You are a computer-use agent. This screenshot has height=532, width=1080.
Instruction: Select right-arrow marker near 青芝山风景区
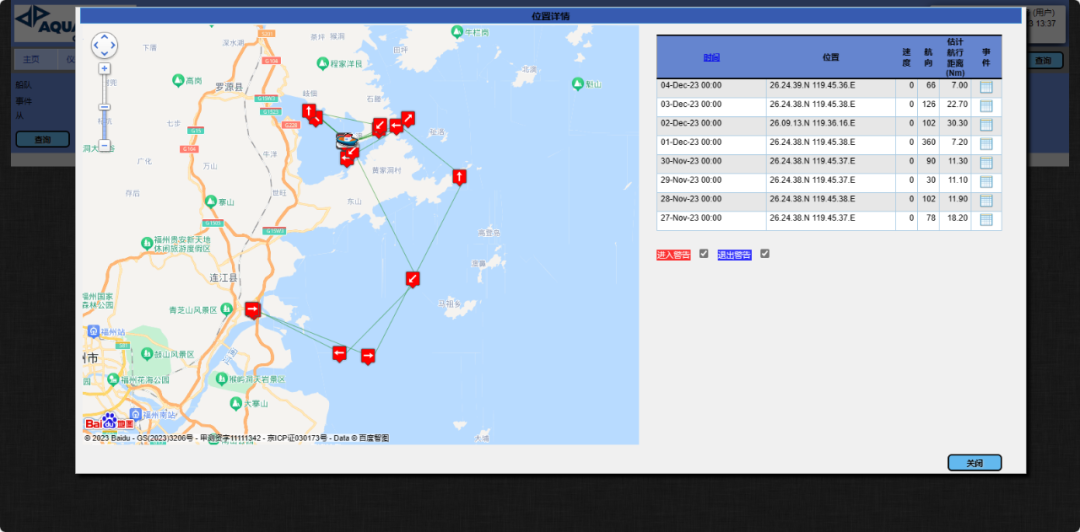pyautogui.click(x=252, y=310)
